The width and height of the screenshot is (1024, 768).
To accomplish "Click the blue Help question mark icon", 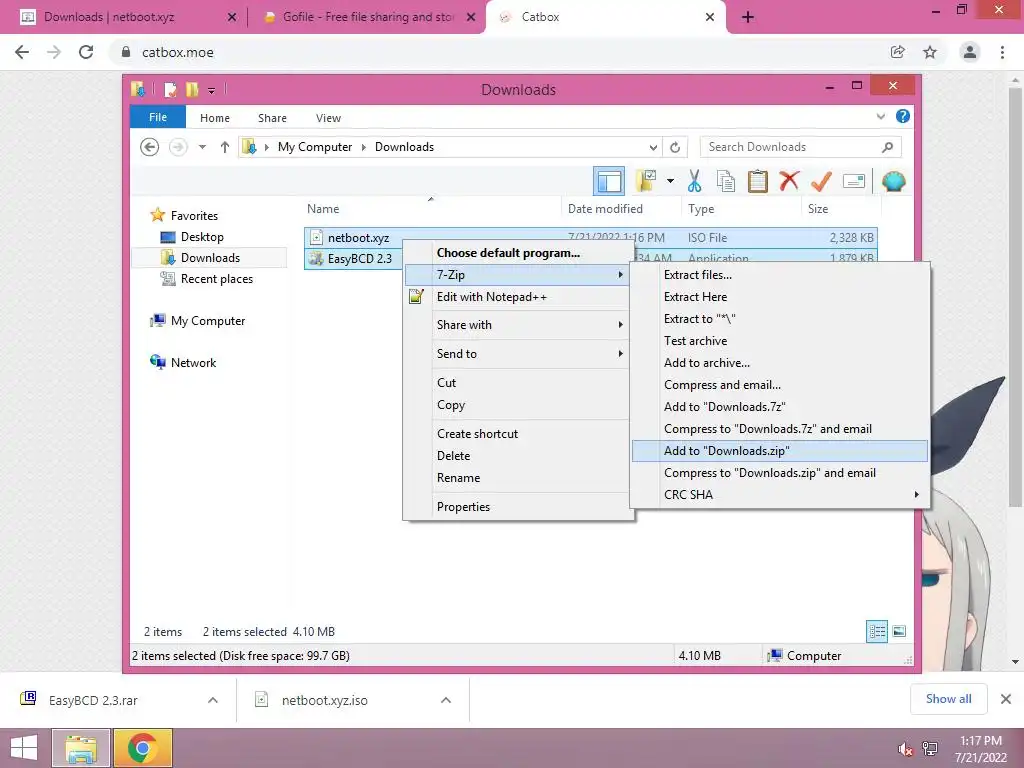I will 903,116.
